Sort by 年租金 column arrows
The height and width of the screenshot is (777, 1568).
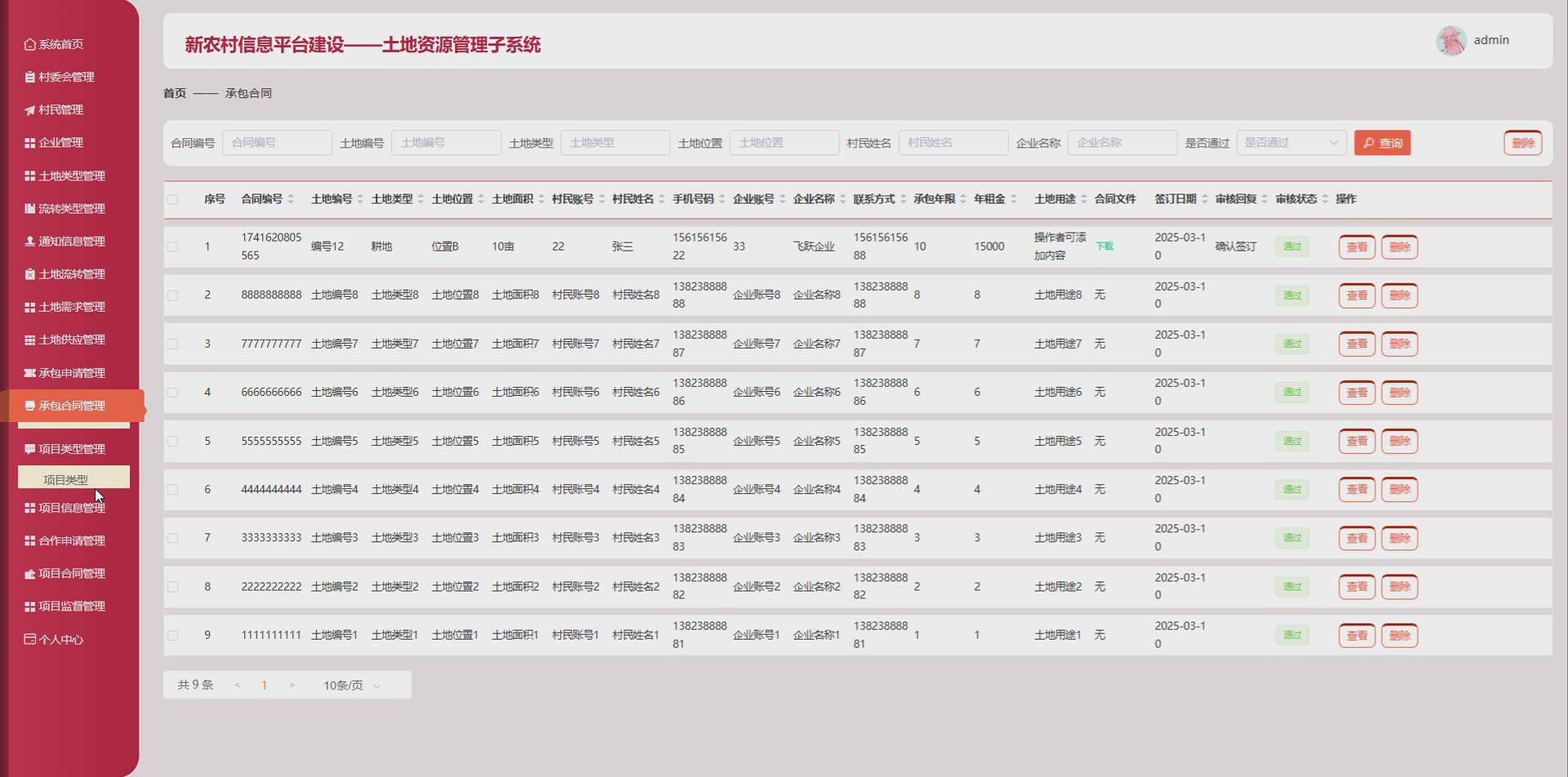[1013, 199]
